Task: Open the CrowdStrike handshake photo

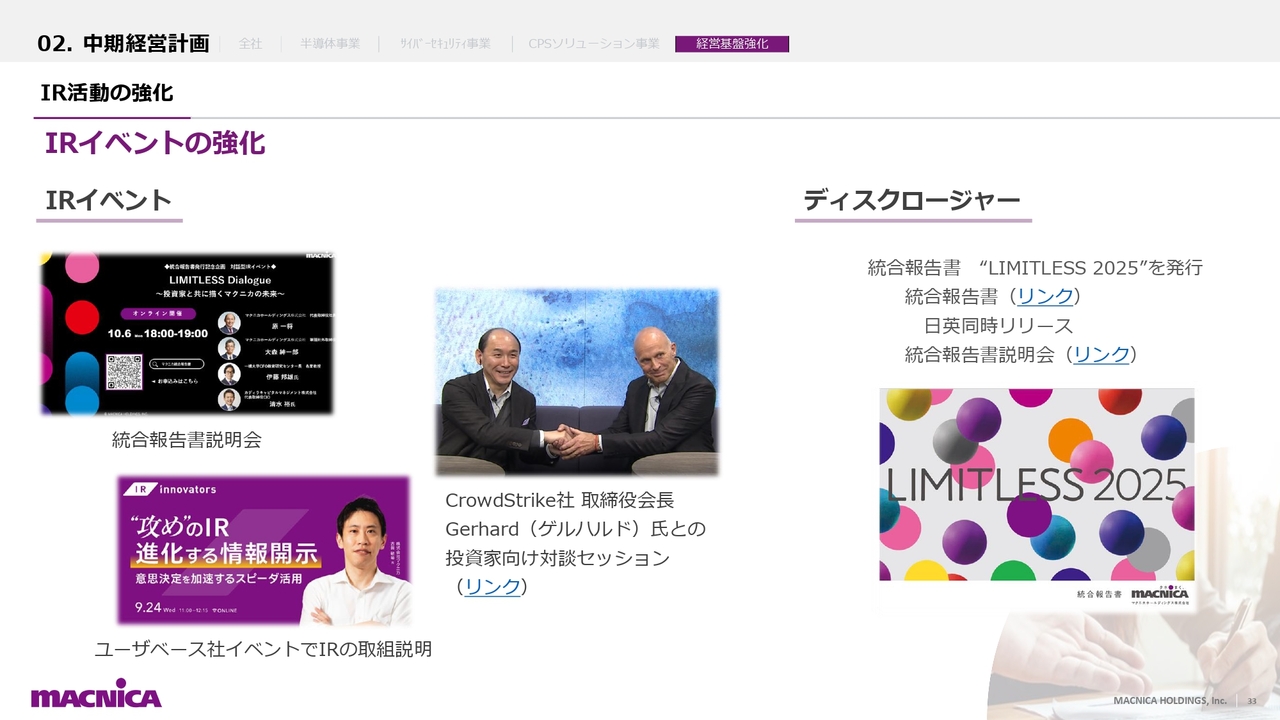Action: (576, 382)
